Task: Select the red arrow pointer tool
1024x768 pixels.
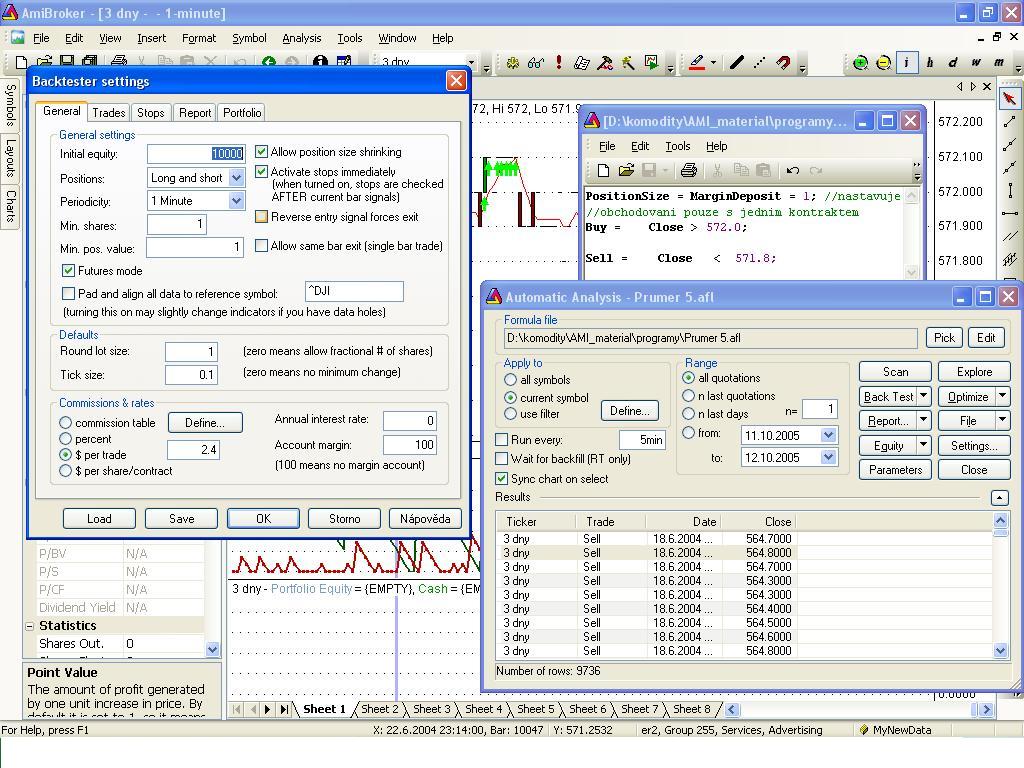Action: (1009, 97)
